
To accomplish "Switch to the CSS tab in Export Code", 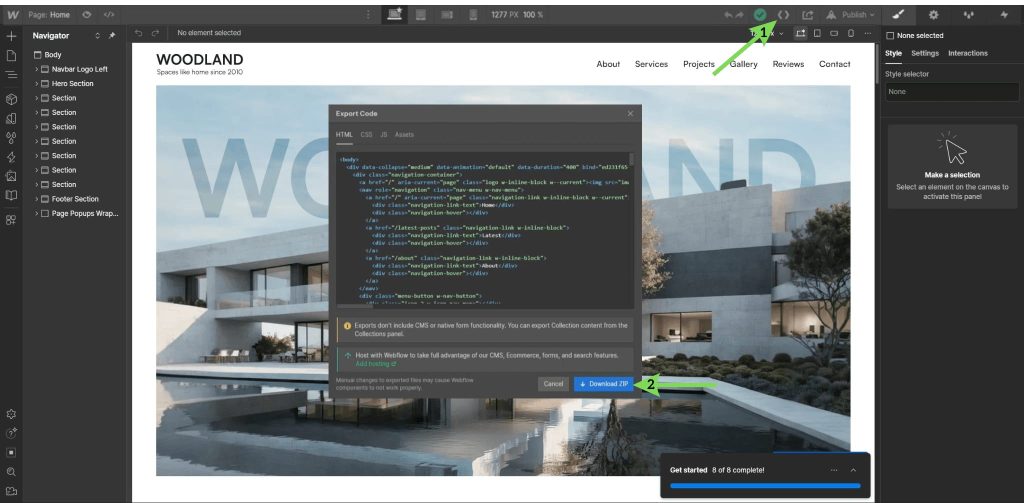I will (x=366, y=135).
